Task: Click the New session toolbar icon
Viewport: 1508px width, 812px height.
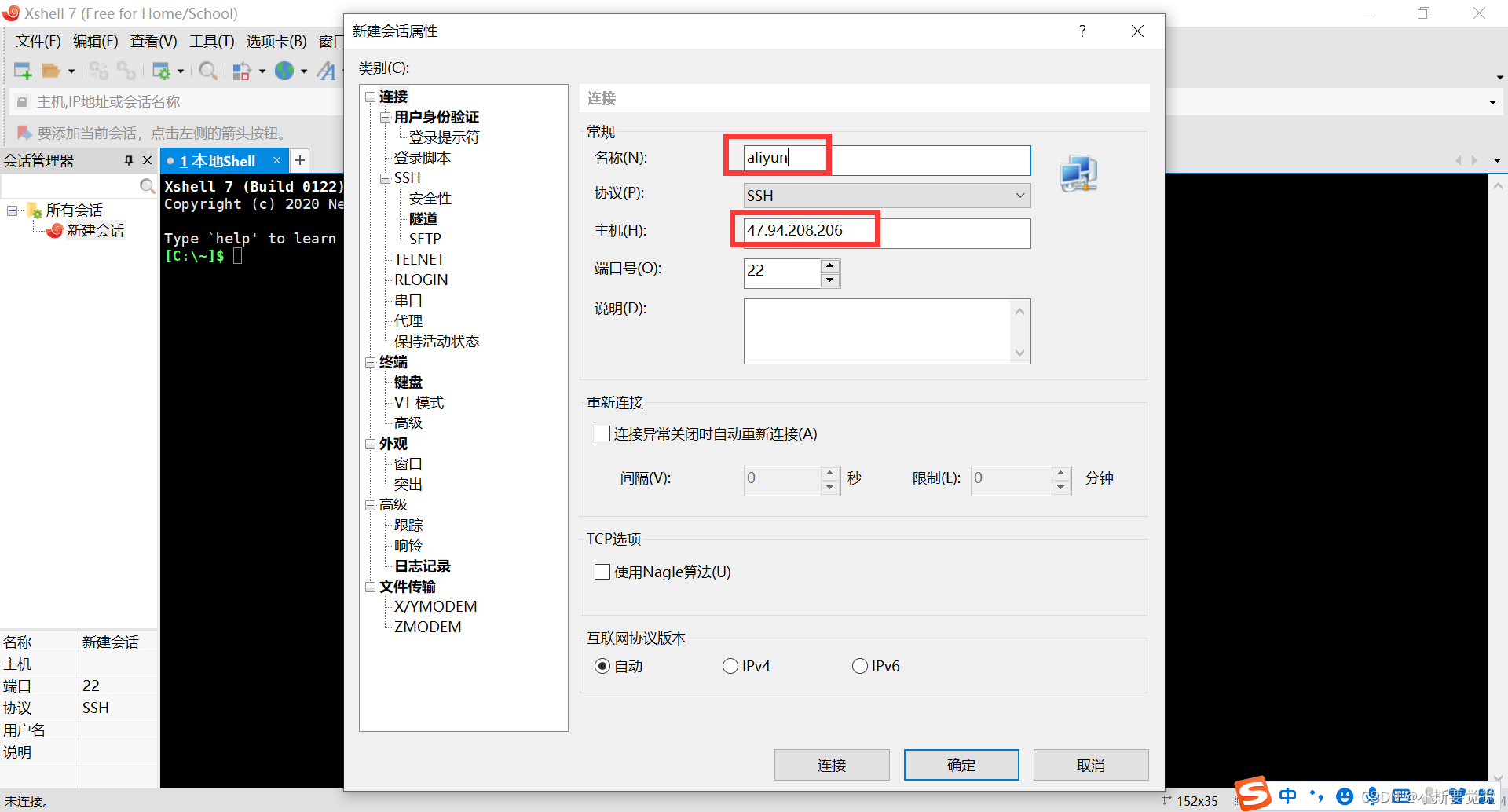Action: 23,71
